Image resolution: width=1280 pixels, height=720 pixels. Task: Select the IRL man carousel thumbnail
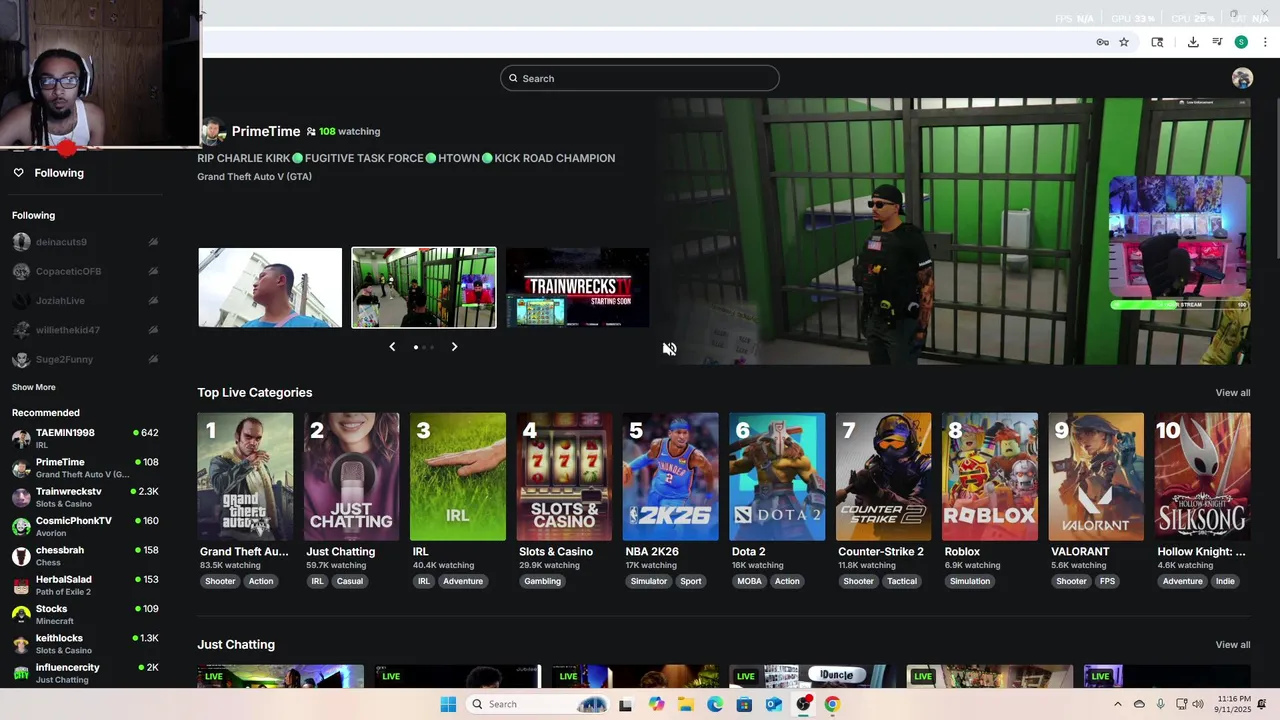270,288
